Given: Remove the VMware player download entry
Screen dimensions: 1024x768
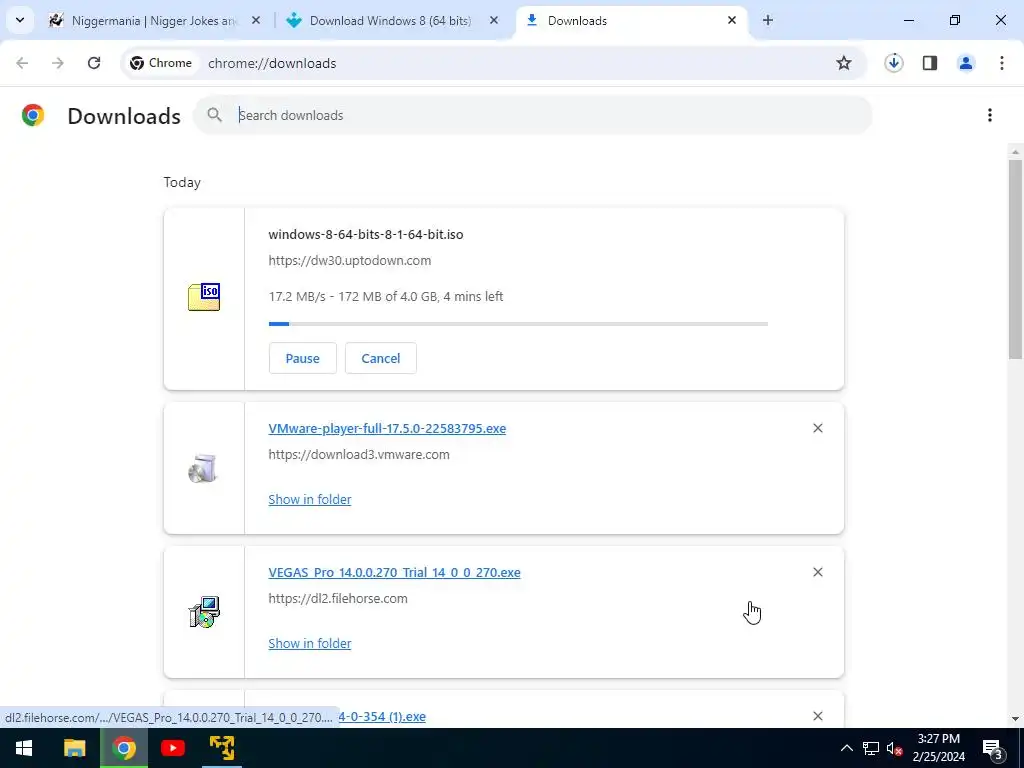Looking at the screenshot, I should 817,428.
